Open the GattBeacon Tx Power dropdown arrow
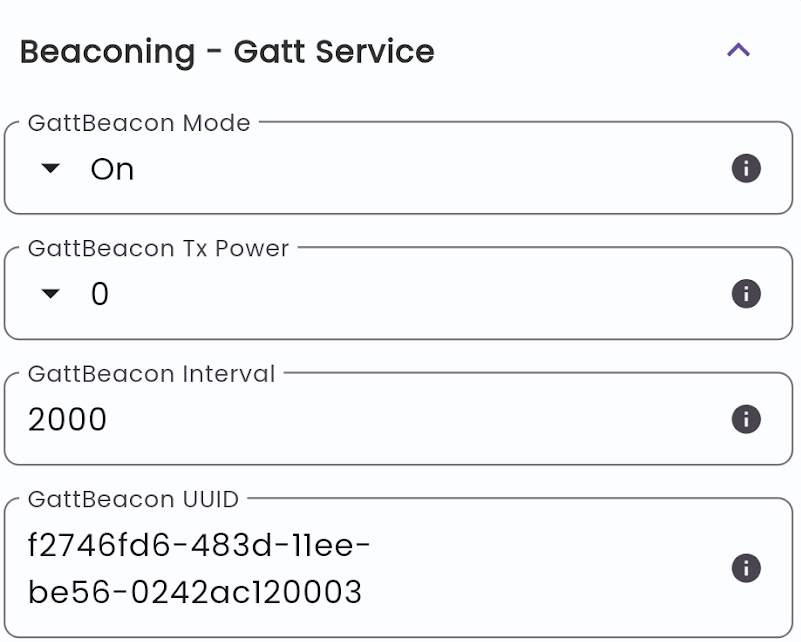Viewport: 801px width, 642px height. (48, 294)
